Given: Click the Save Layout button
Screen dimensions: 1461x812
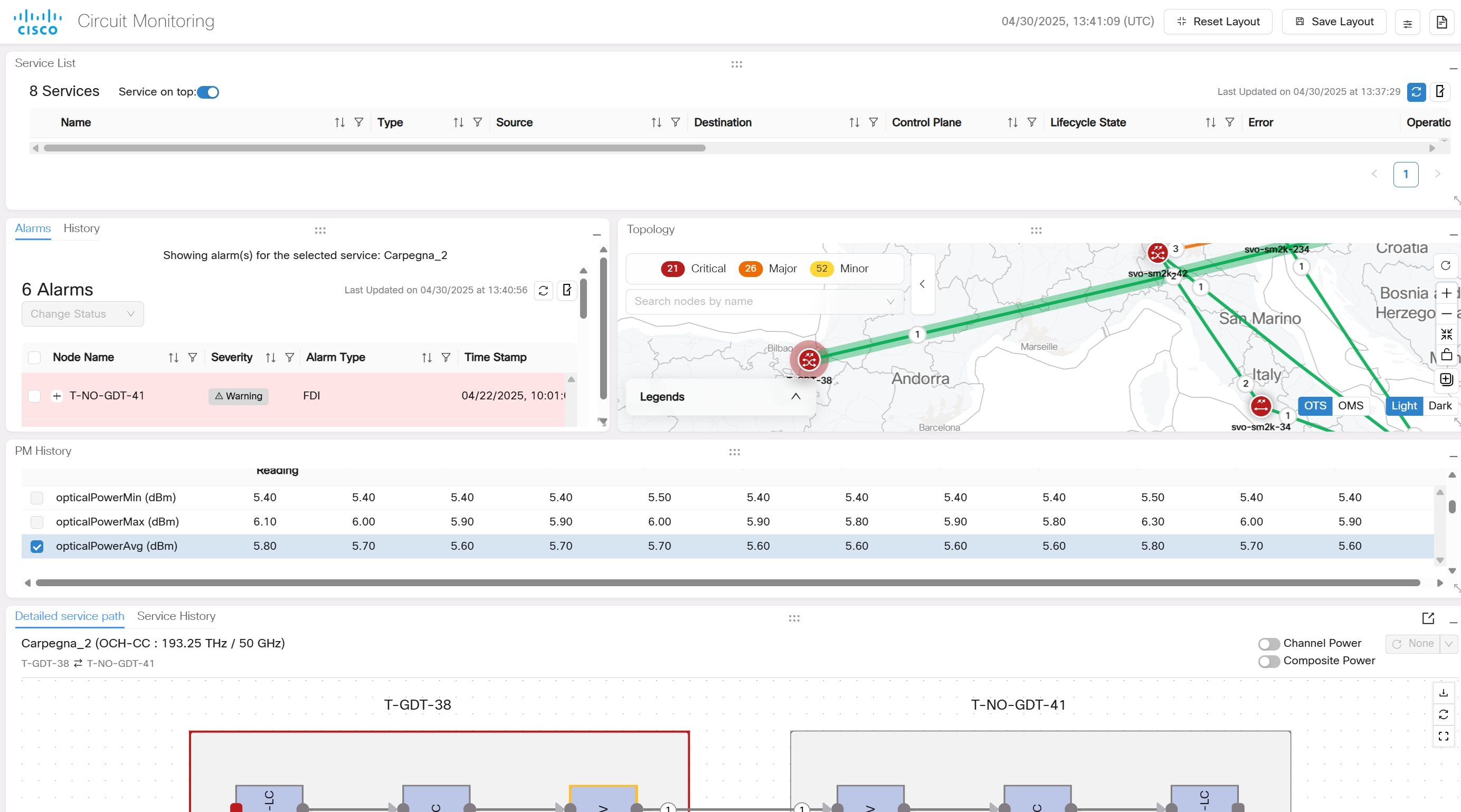Looking at the screenshot, I should (x=1334, y=22).
